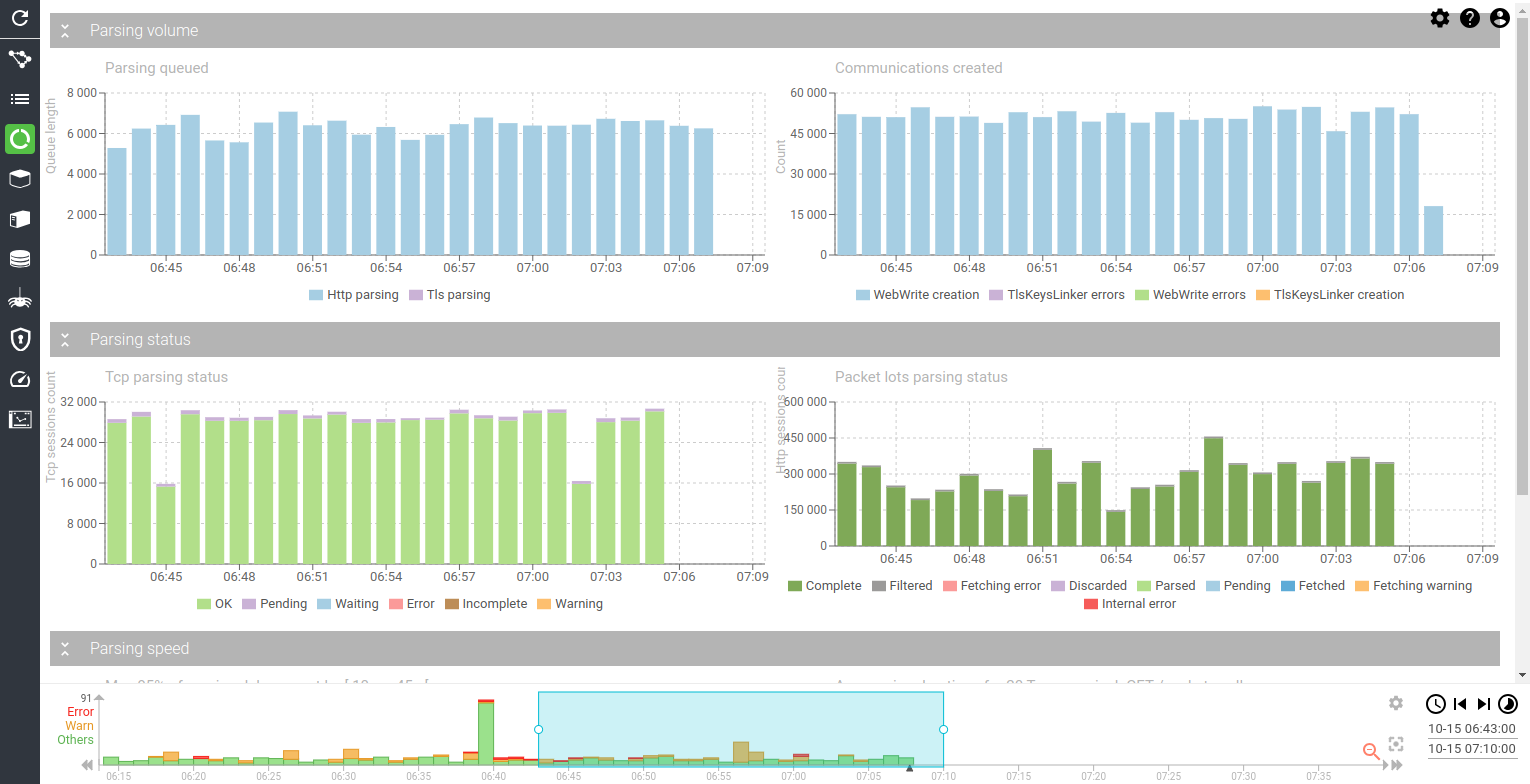Viewport: 1530px width, 784px height.
Task: Click the Communications created chart title
Action: [919, 68]
